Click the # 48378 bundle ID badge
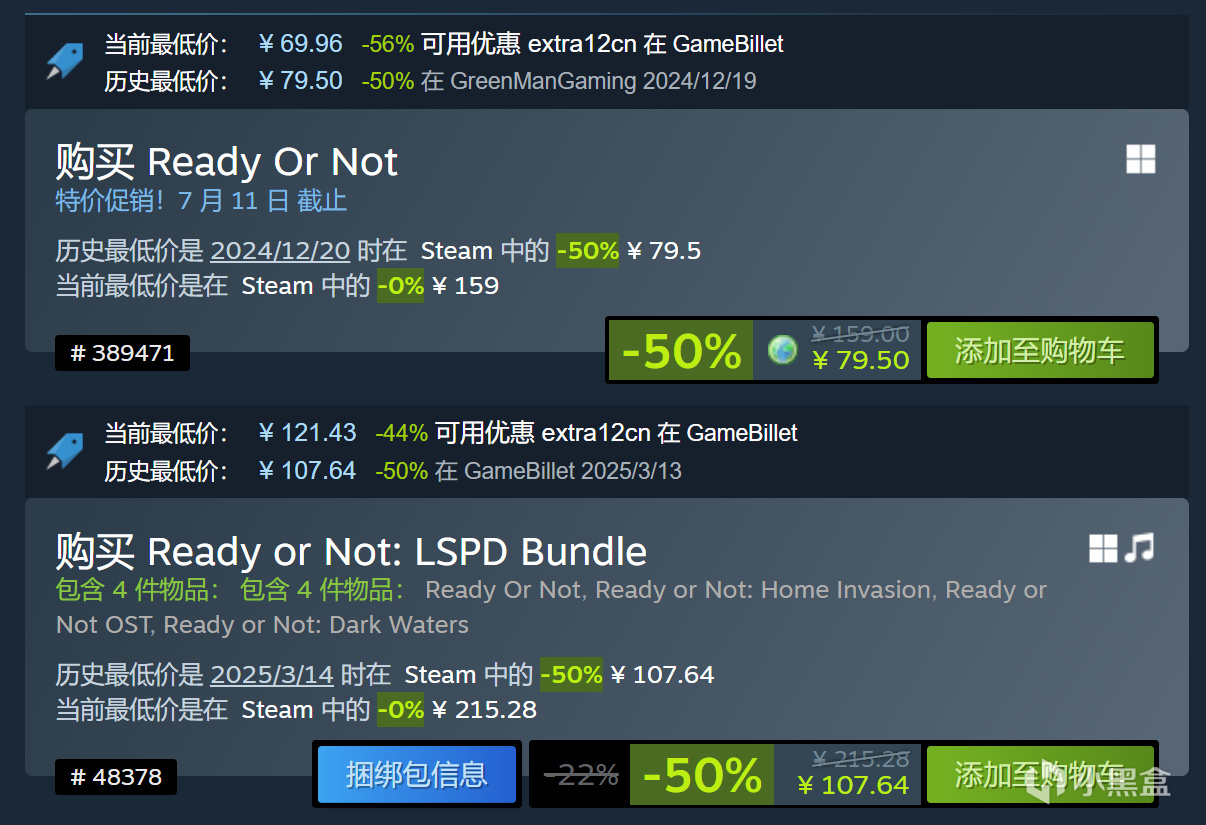The image size is (1206, 825). point(116,777)
